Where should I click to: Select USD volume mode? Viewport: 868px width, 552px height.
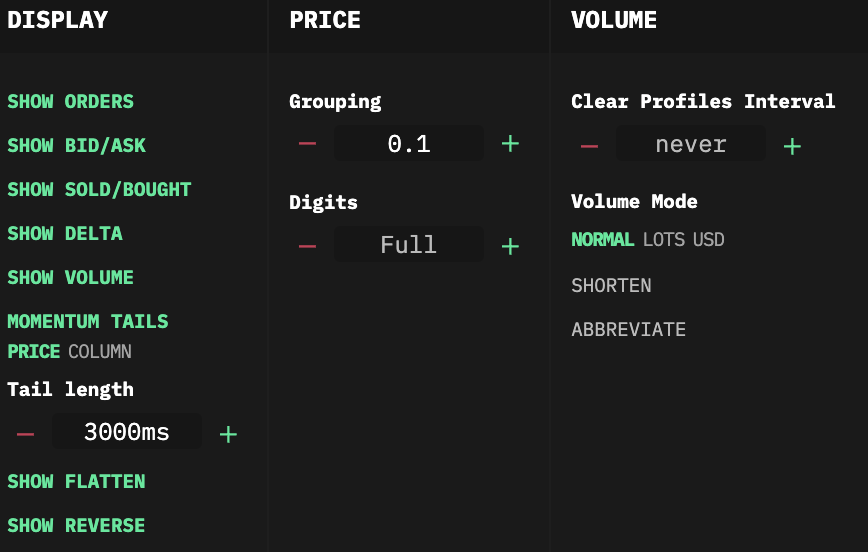tap(709, 240)
